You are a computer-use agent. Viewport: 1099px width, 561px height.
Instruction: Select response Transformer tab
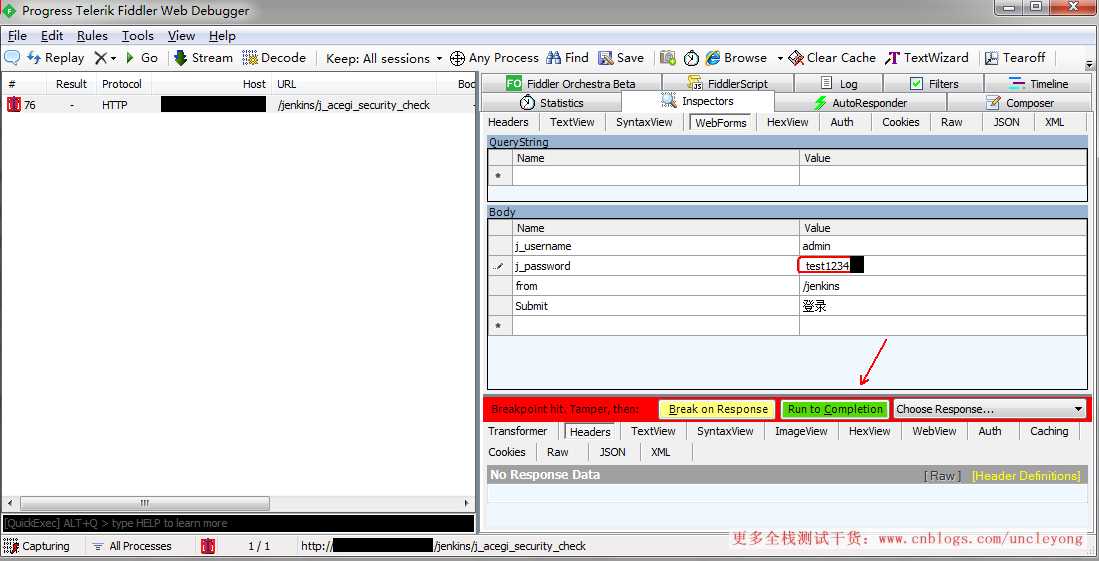517,431
